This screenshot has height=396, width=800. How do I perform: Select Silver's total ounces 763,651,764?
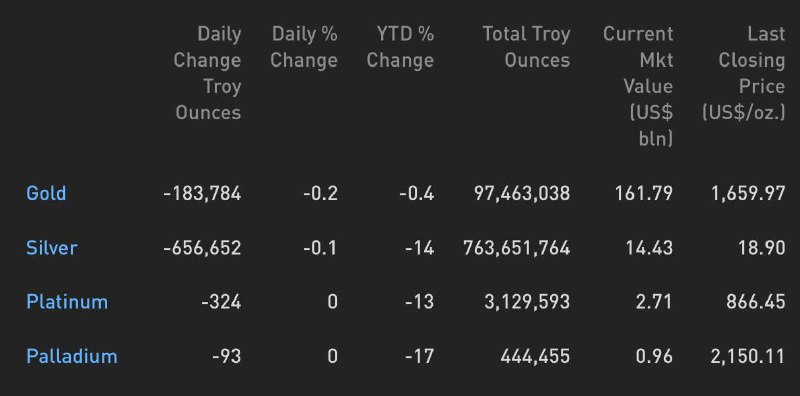(x=516, y=248)
